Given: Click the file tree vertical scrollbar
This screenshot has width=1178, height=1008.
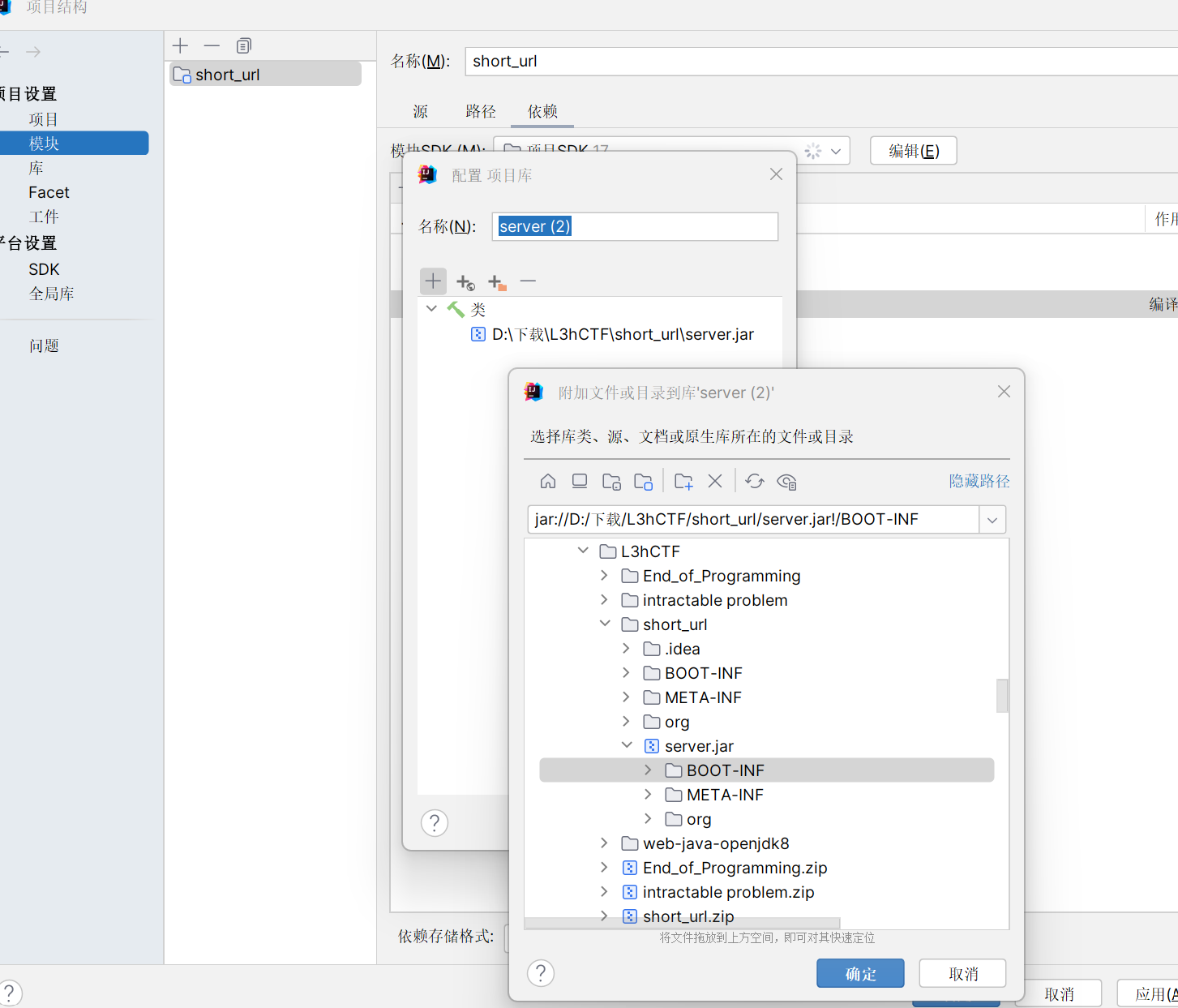Looking at the screenshot, I should coord(1003,696).
